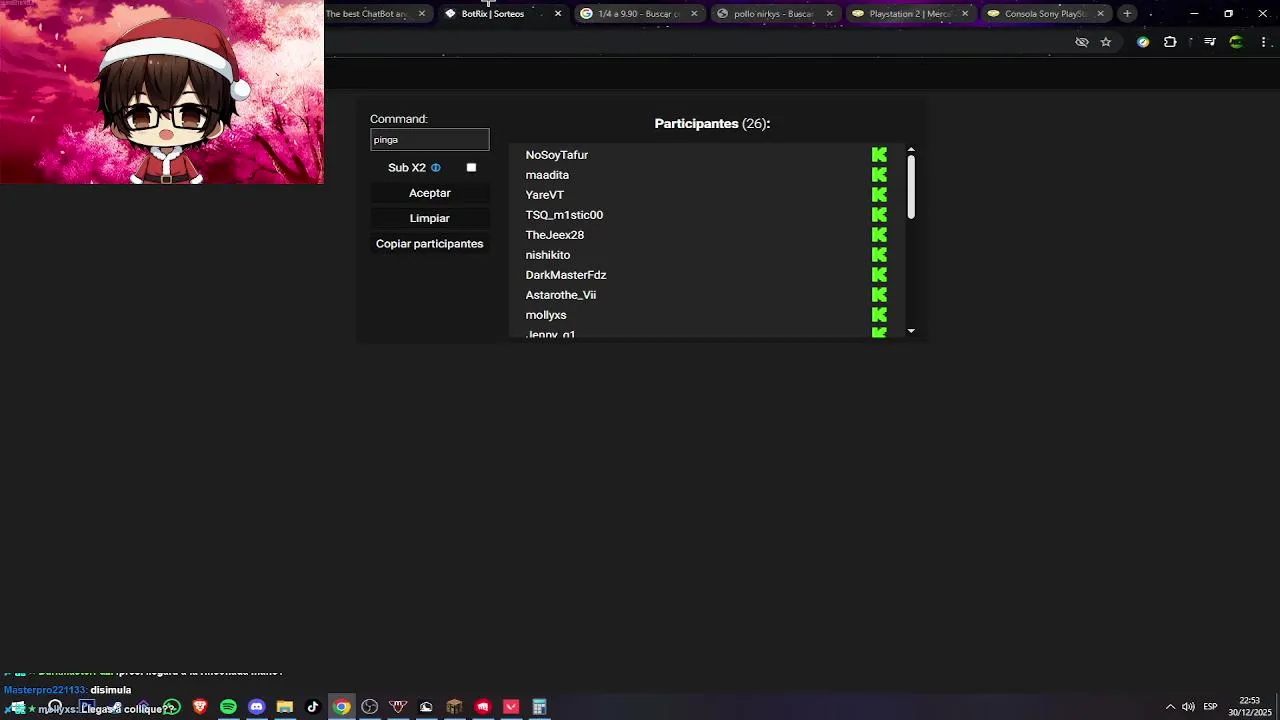1280x720 pixels.
Task: Select participant name Astarothe_Vii
Action: coord(561,295)
